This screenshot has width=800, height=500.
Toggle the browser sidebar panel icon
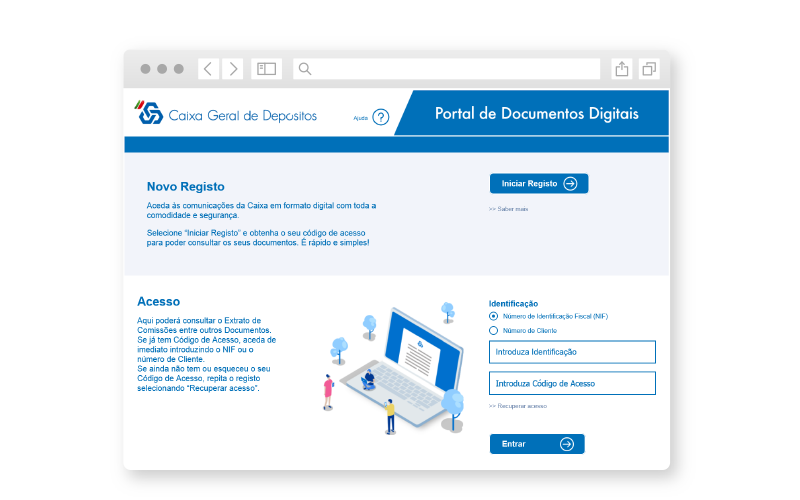pyautogui.click(x=266, y=69)
